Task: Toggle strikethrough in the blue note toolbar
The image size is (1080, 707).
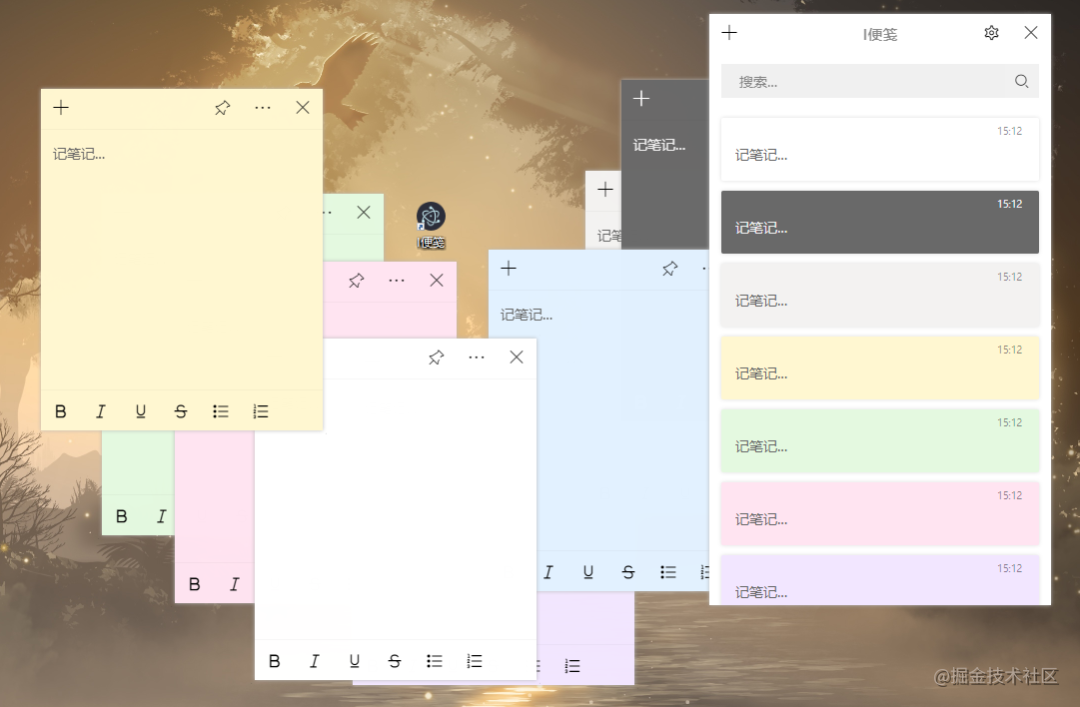Action: click(x=628, y=572)
